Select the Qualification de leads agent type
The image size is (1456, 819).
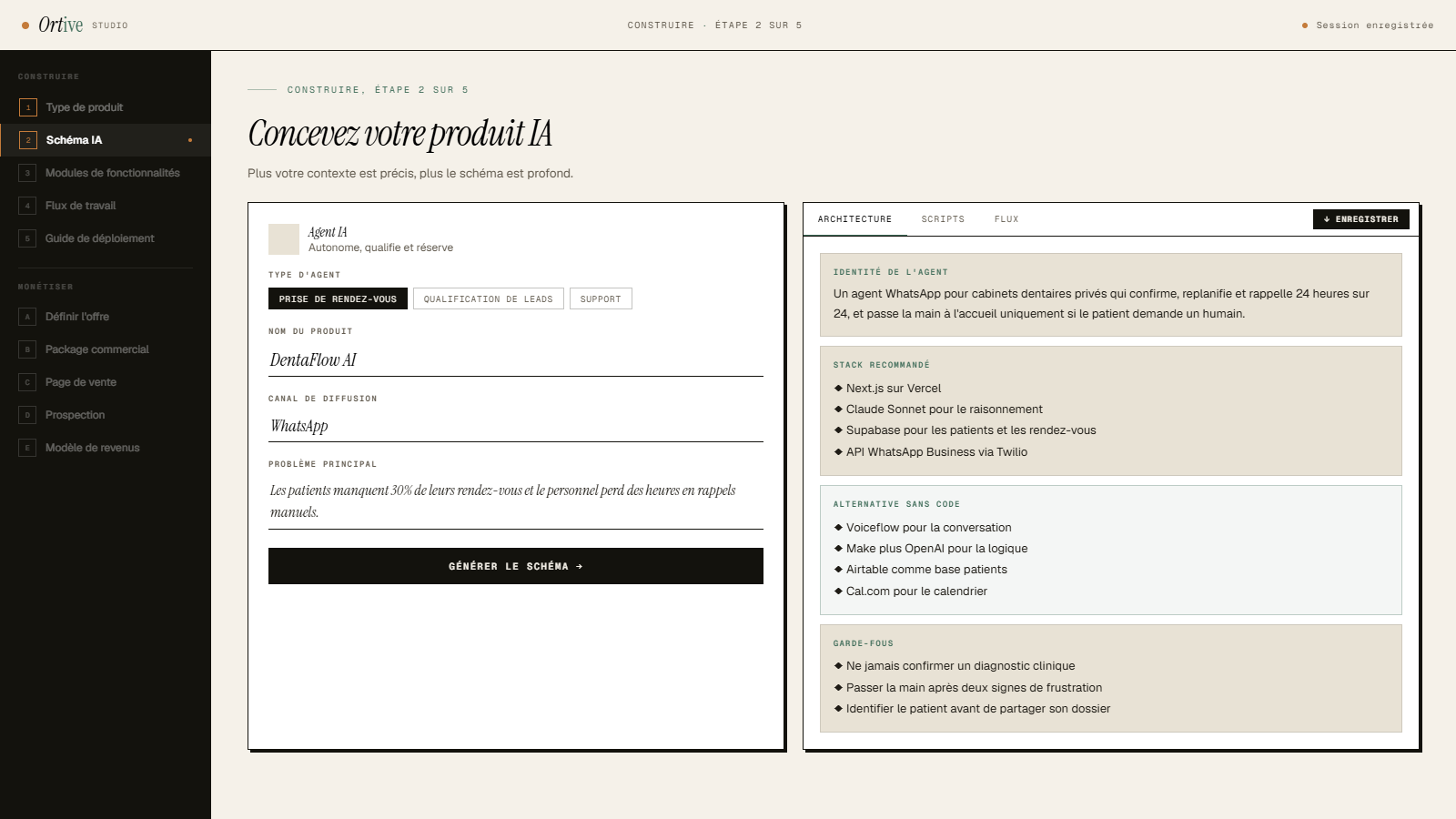pos(488,298)
